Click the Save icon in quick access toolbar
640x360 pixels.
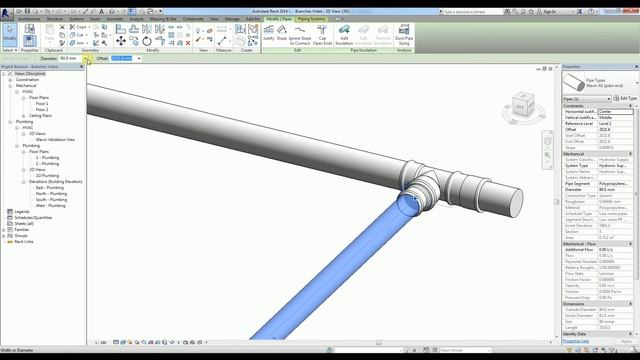[x=27, y=11]
